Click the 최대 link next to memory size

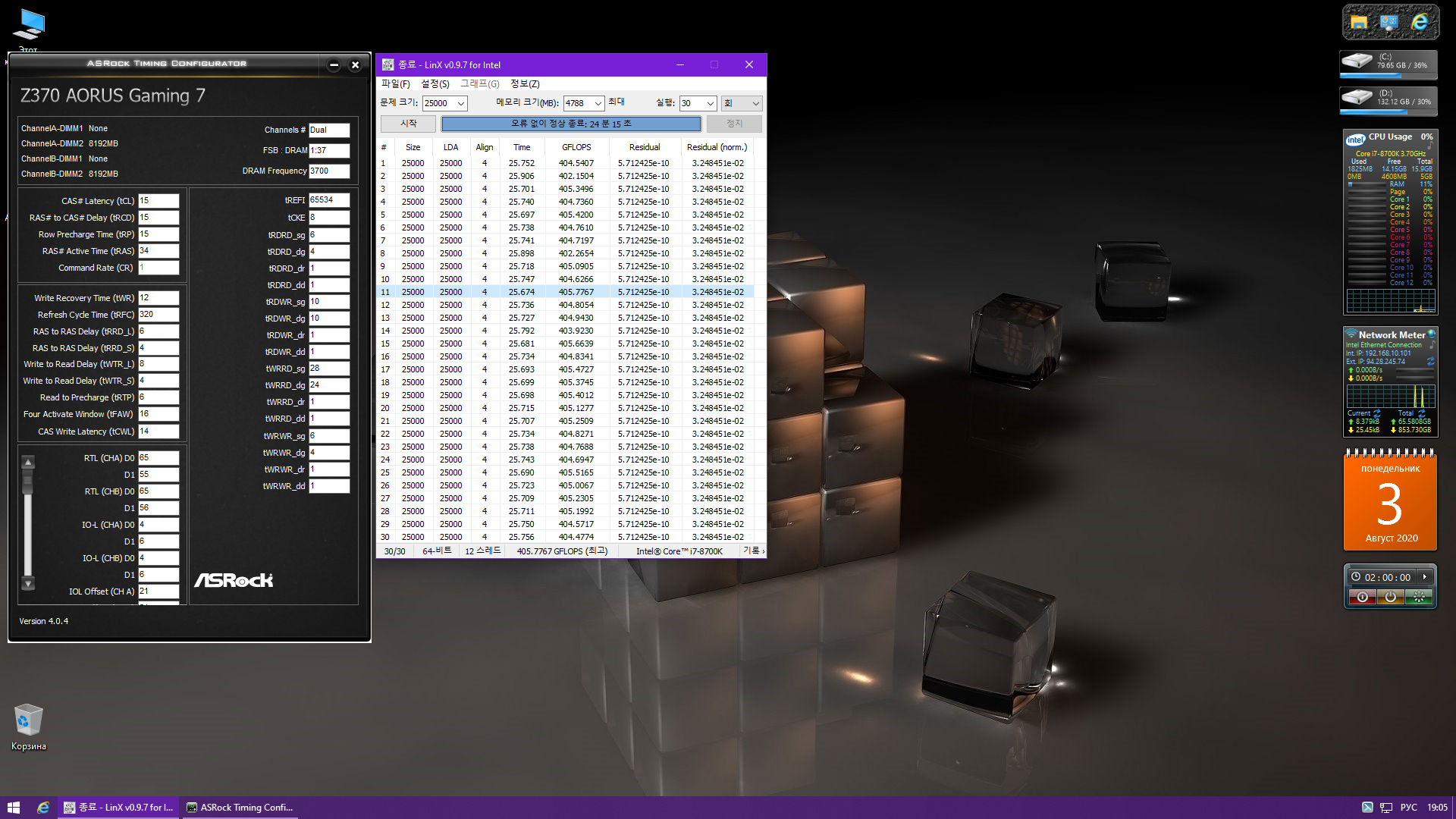[x=616, y=102]
